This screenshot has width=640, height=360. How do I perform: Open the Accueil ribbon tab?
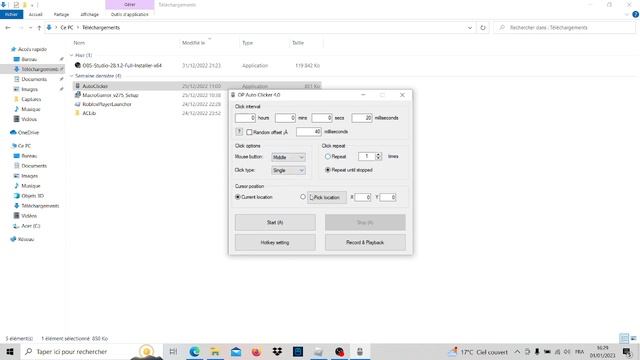coord(36,14)
